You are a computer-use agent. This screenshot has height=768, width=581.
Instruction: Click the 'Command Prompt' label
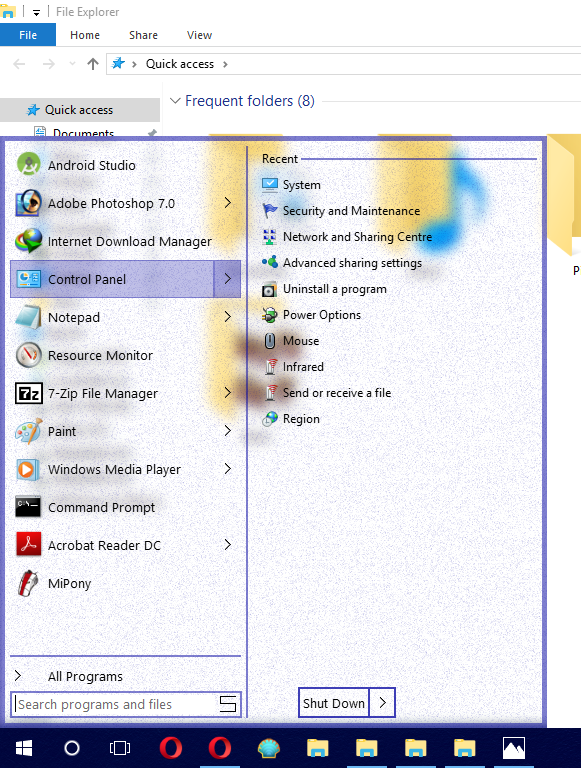pyautogui.click(x=101, y=507)
